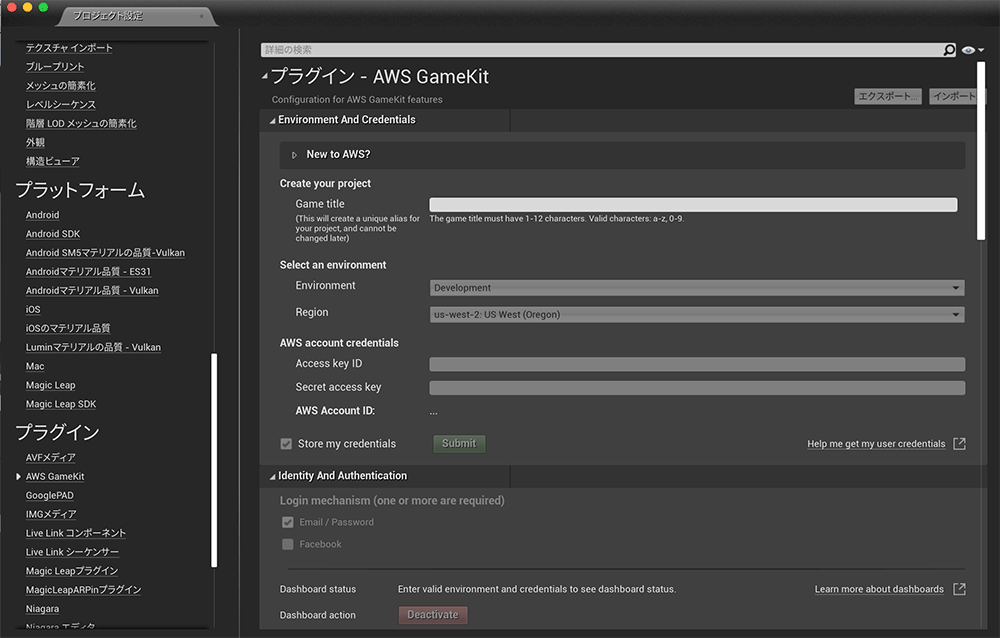Open AVFメディア plugin settings

point(50,457)
